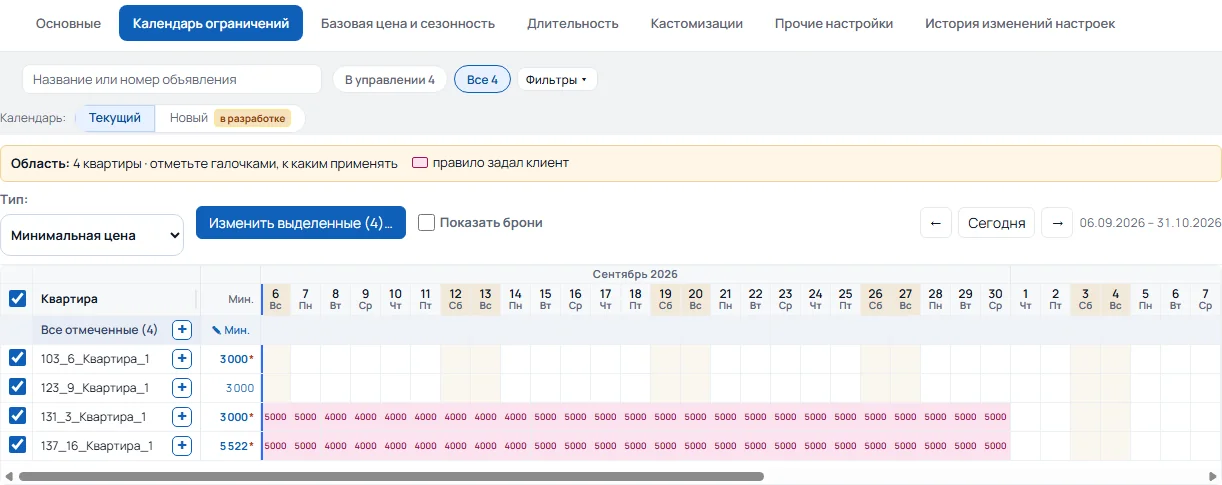Uncheck the 137_16_Квартира_1 checkbox
This screenshot has height=485, width=1222.
17,445
